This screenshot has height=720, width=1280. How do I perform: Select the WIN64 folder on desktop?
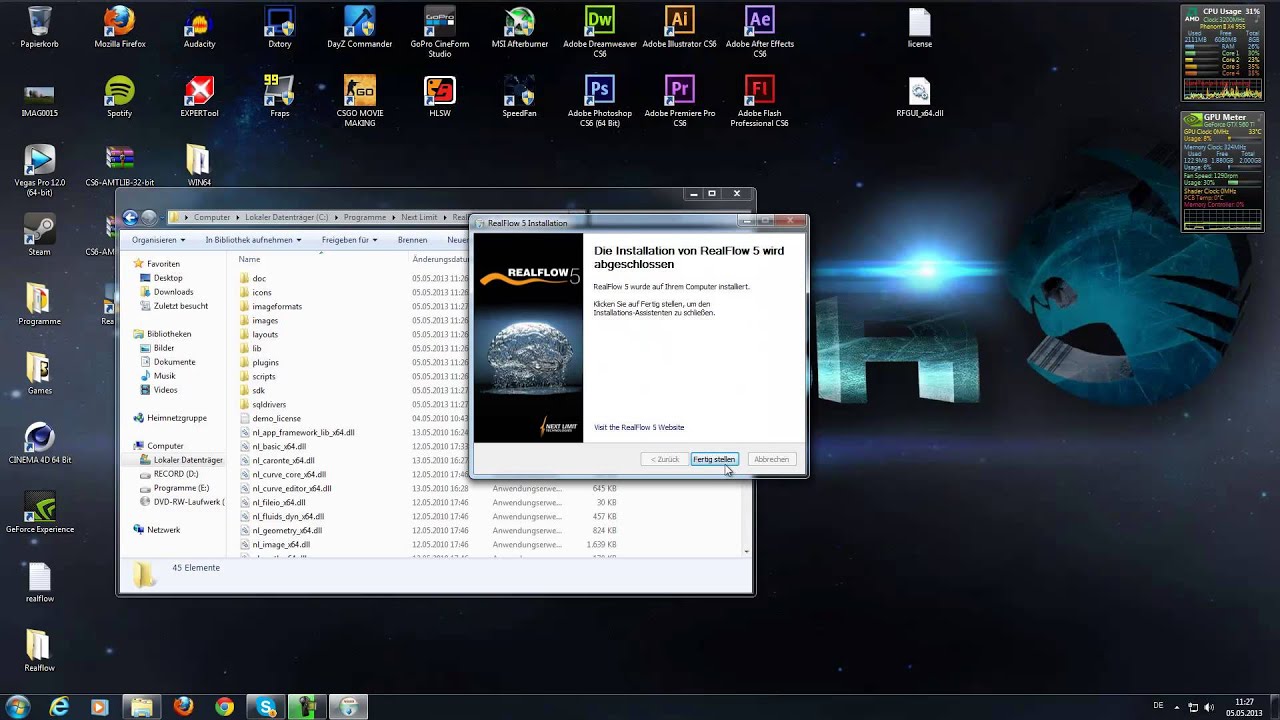pos(199,166)
